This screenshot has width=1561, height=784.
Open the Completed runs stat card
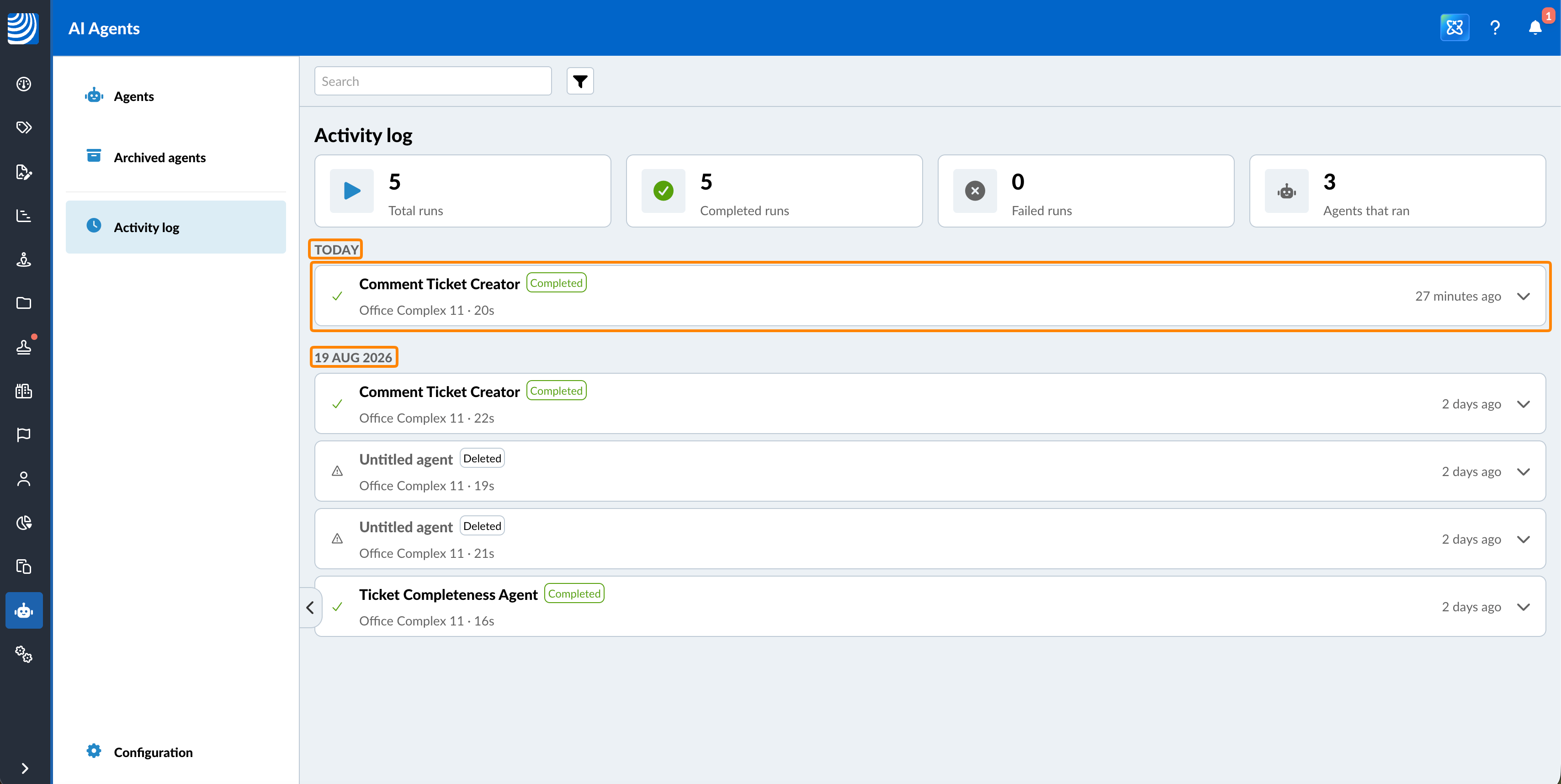click(774, 191)
